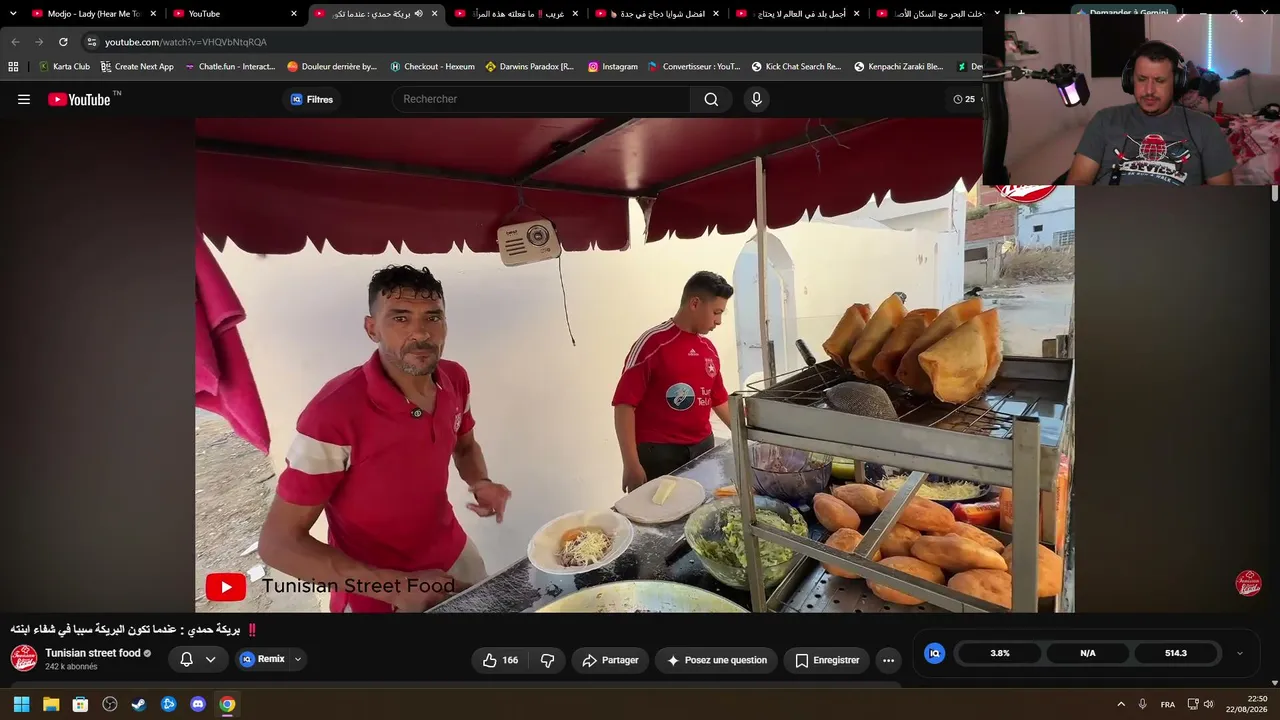
Task: Switch to the plain YouTube tab
Action: [235, 14]
